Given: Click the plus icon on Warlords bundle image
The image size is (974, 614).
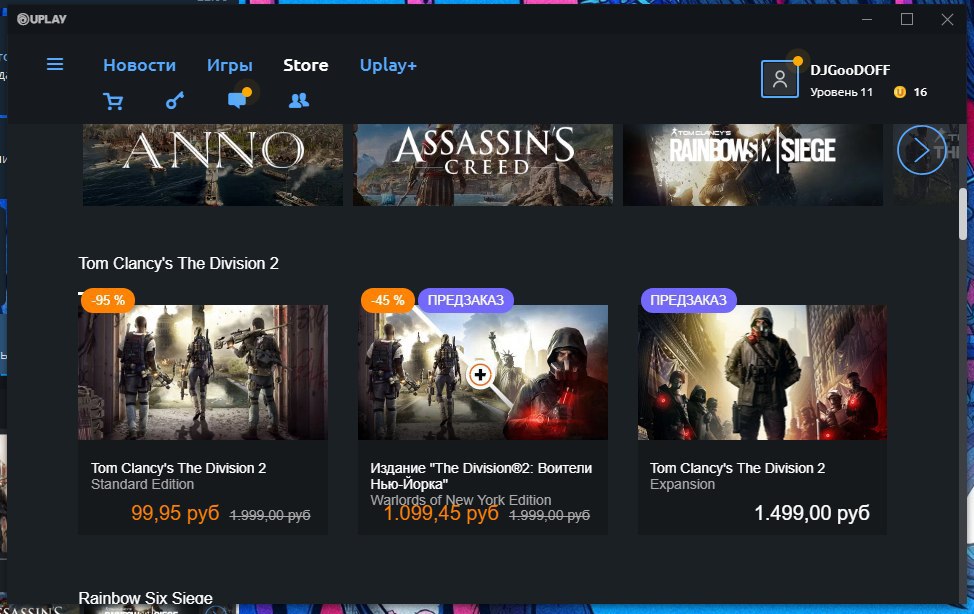Looking at the screenshot, I should 480,375.
